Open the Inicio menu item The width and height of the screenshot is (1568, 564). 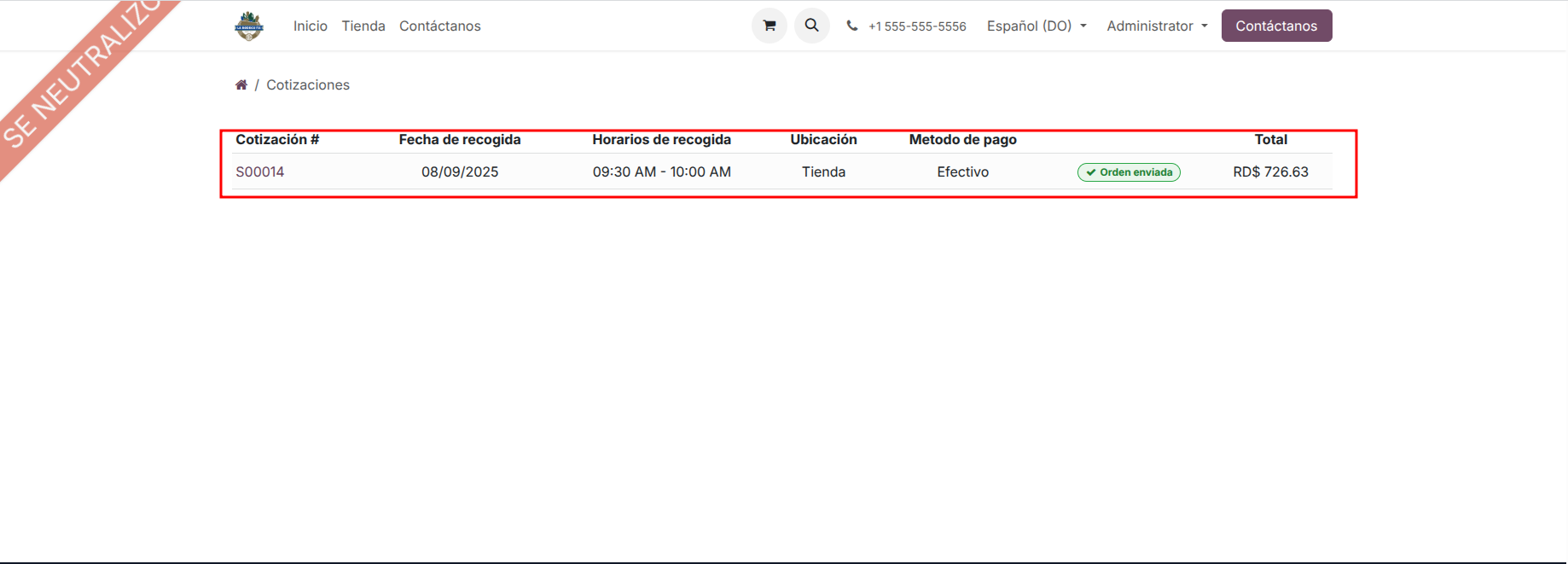[x=311, y=26]
